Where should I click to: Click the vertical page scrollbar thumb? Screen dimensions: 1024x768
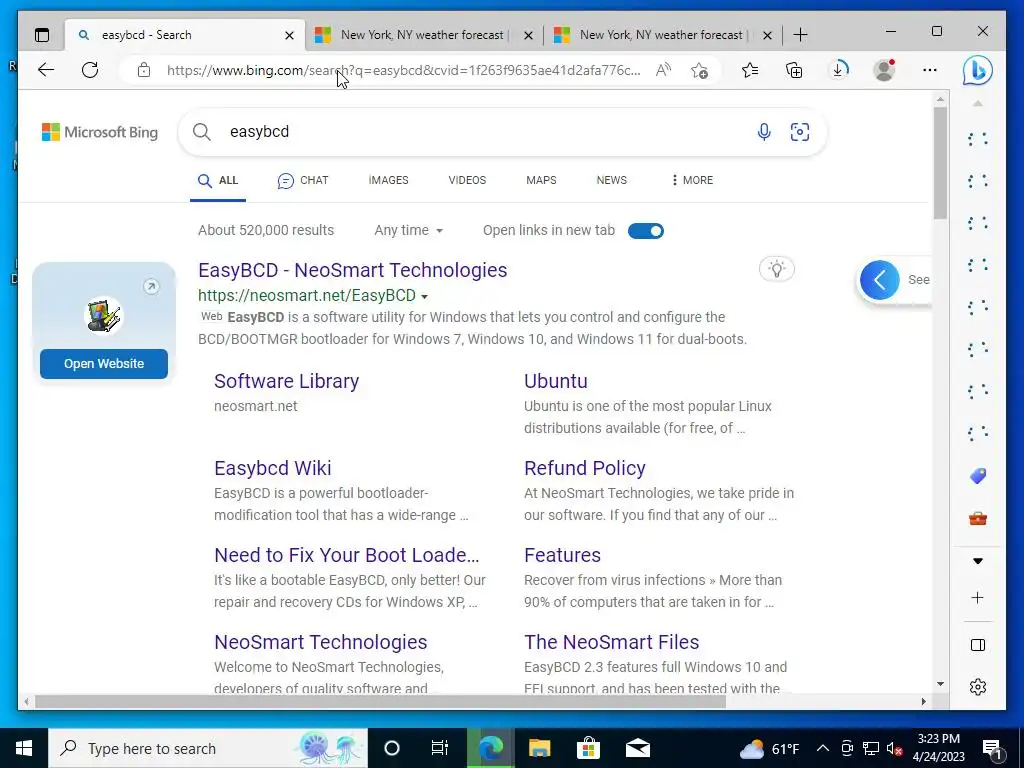click(940, 163)
